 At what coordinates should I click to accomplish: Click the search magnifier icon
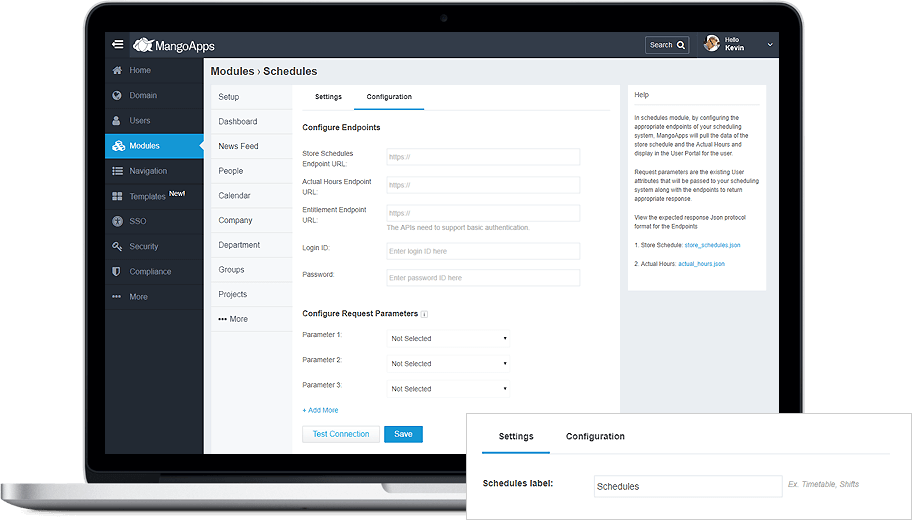681,45
